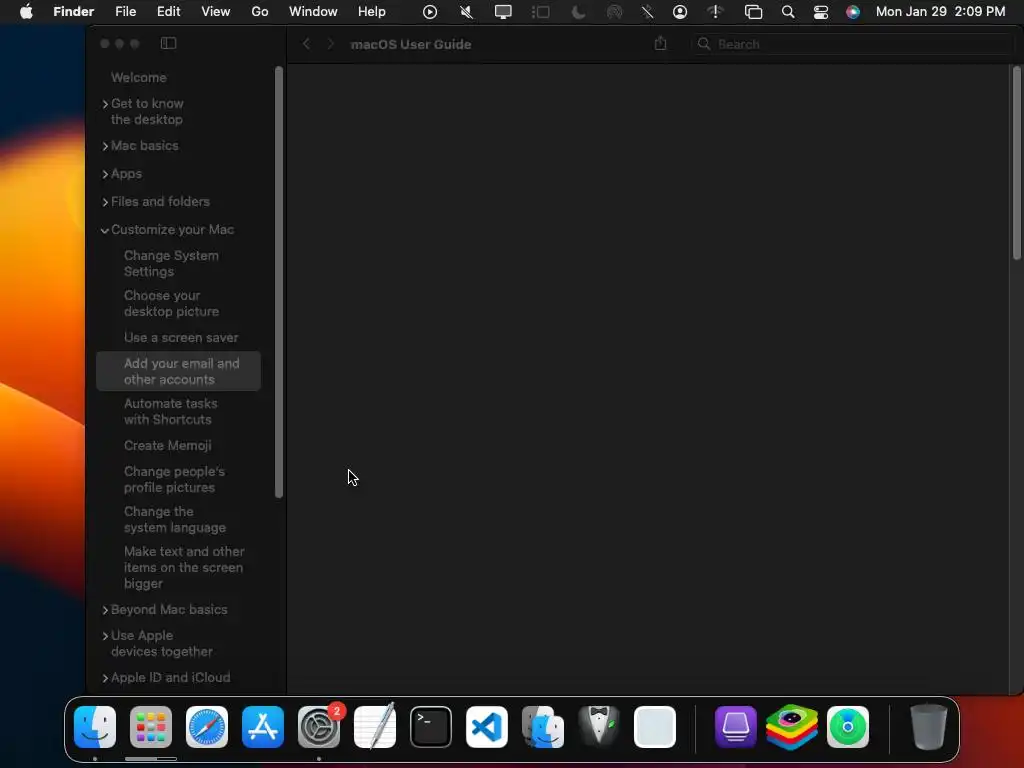Expand the Files and folders section
Image resolution: width=1024 pixels, height=768 pixels.
pos(105,202)
